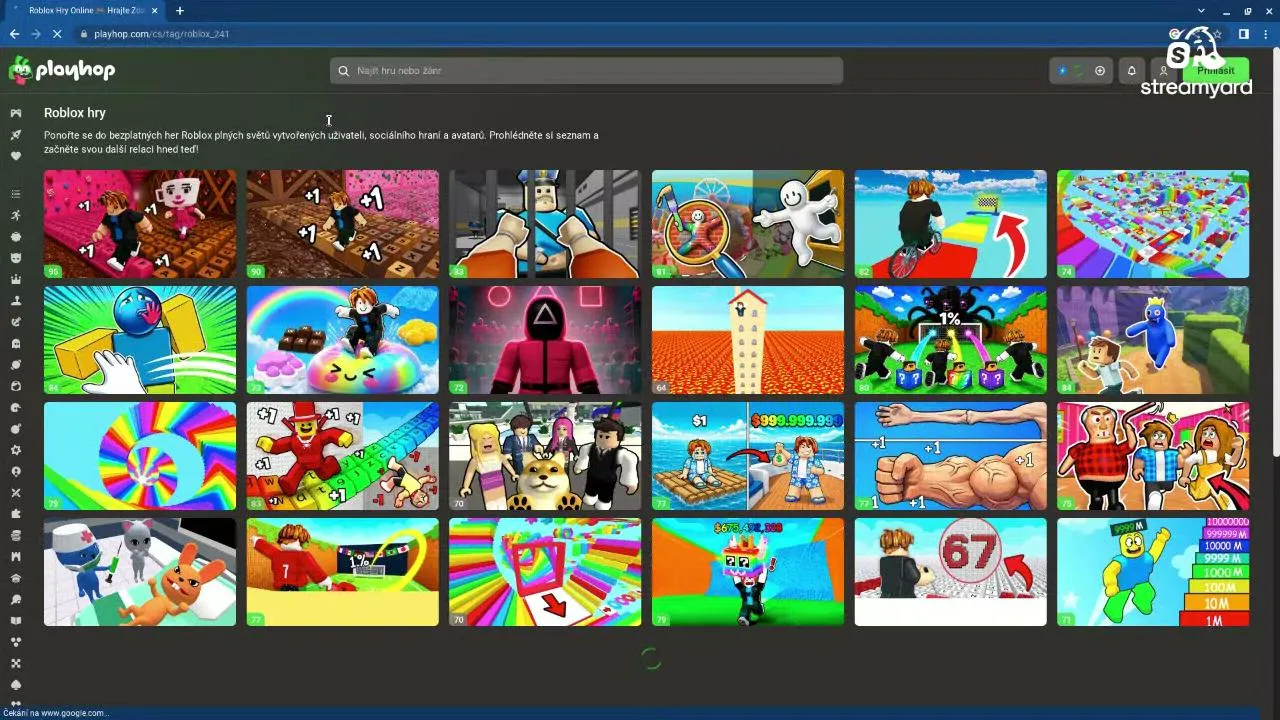Viewport: 1280px width, 720px height.
Task: Open the $1 raft to $999,999,999 game
Action: click(x=748, y=456)
